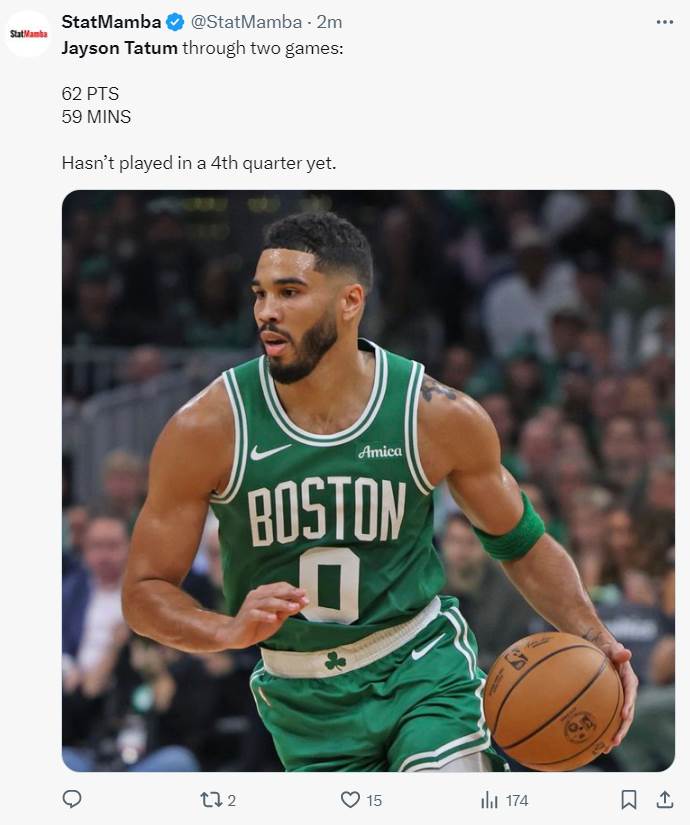This screenshot has height=825, width=690.
Task: View post analytics bar chart icon
Action: (489, 800)
